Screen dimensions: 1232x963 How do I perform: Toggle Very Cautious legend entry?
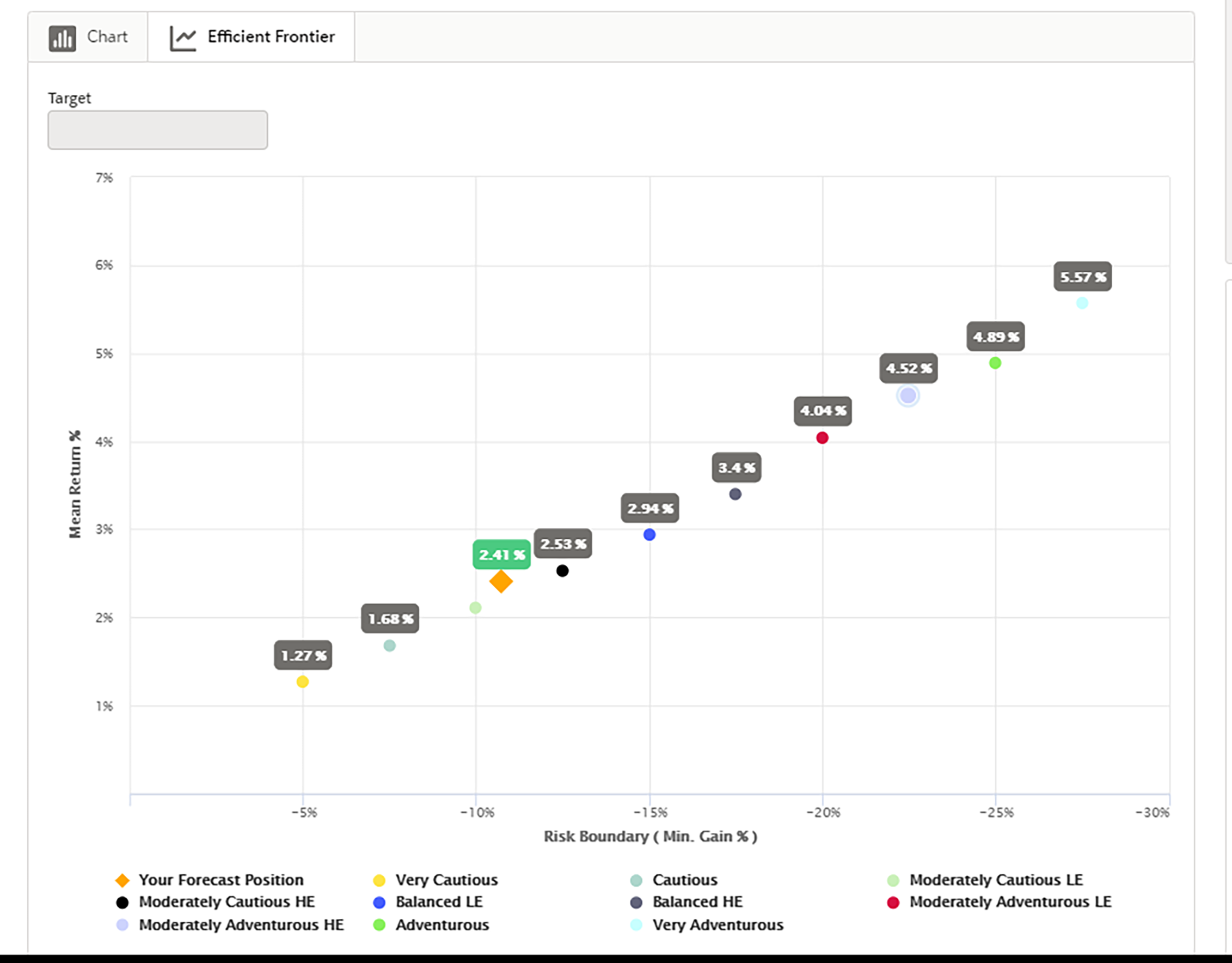point(435,880)
